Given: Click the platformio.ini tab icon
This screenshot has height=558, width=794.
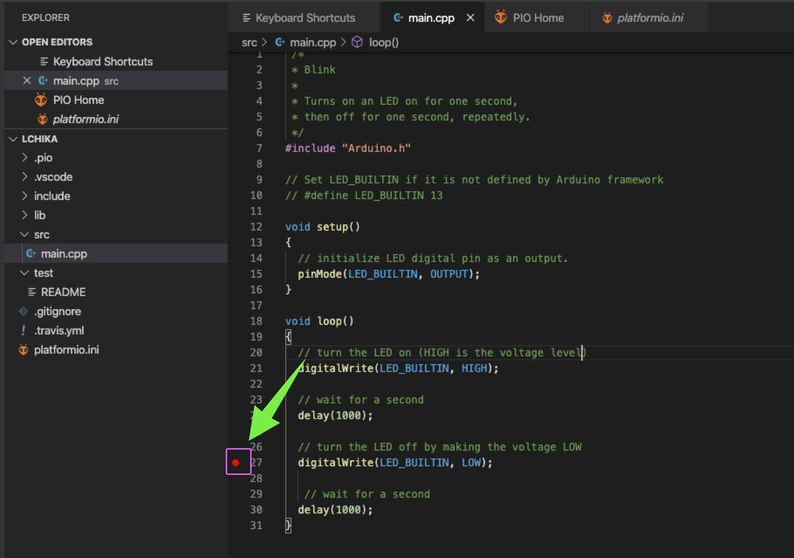Looking at the screenshot, I should [x=607, y=18].
